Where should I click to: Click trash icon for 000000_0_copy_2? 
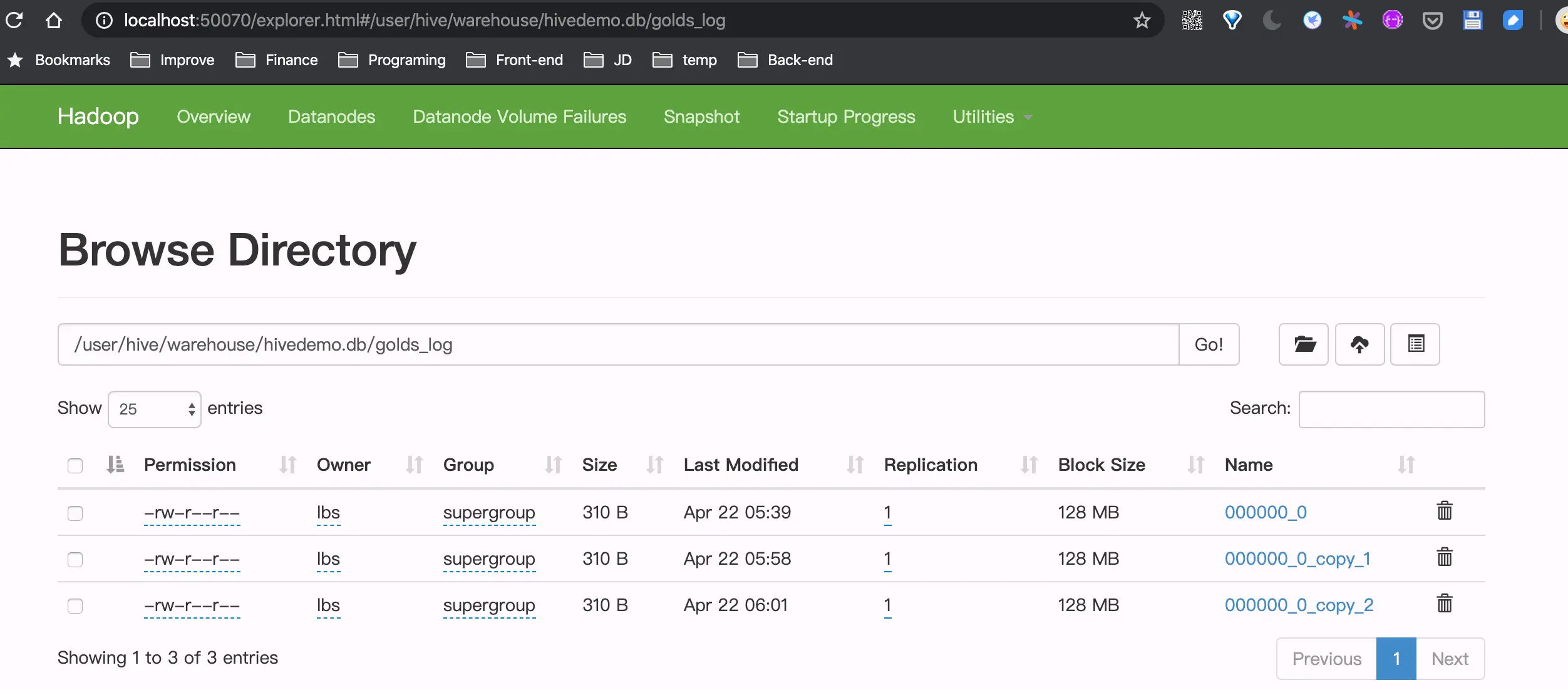(x=1444, y=604)
